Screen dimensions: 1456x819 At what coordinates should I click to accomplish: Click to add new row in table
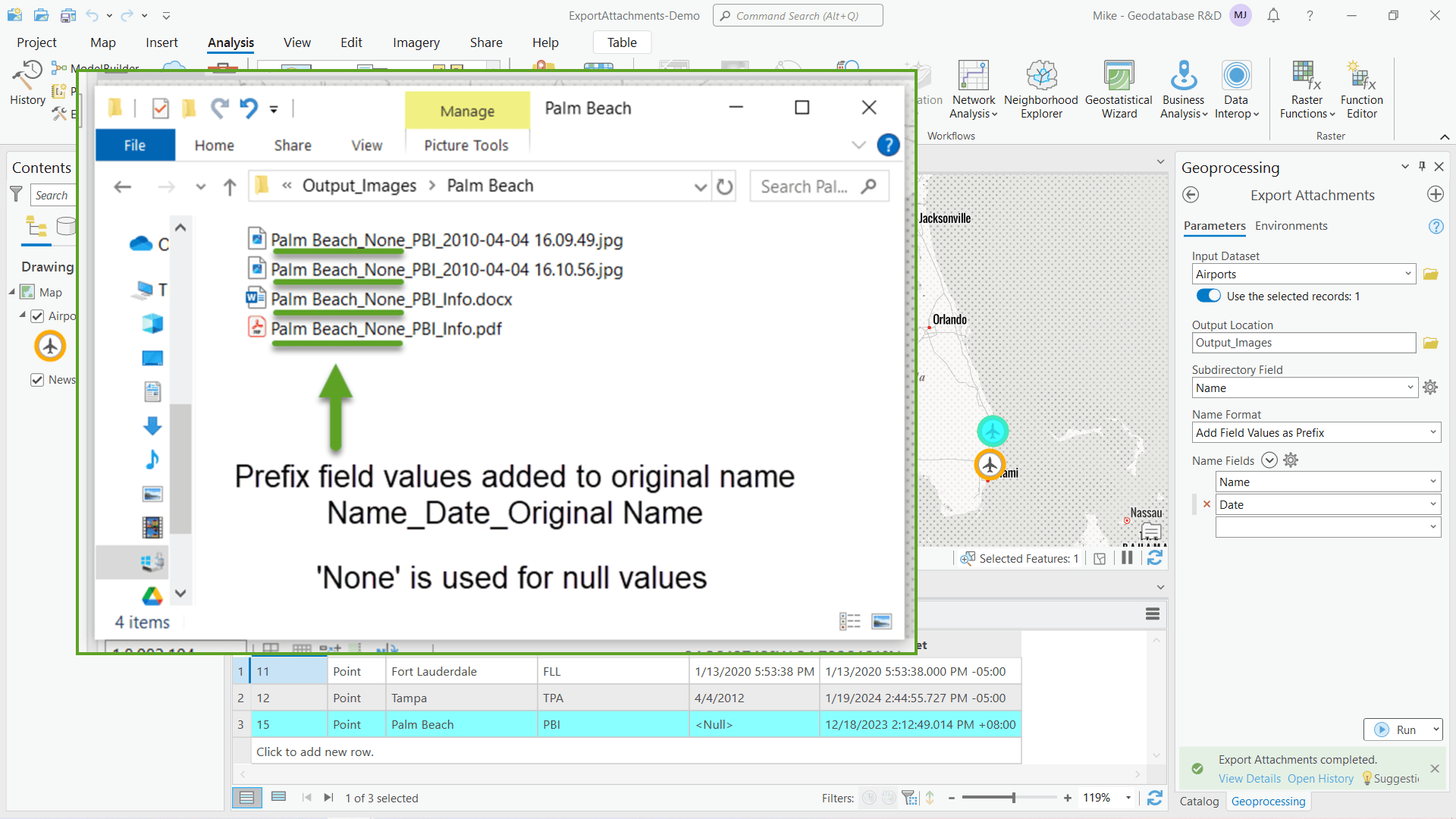(x=314, y=752)
